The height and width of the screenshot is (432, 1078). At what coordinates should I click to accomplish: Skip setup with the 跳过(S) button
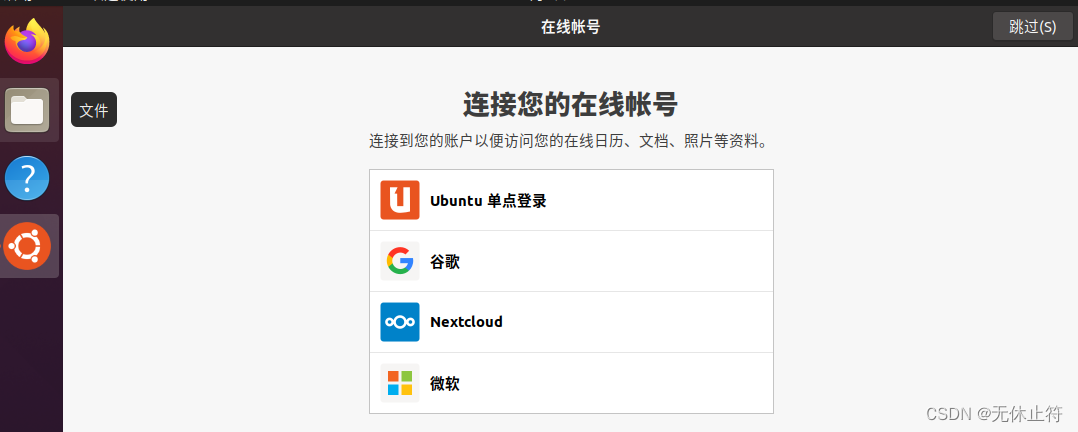coord(1033,27)
